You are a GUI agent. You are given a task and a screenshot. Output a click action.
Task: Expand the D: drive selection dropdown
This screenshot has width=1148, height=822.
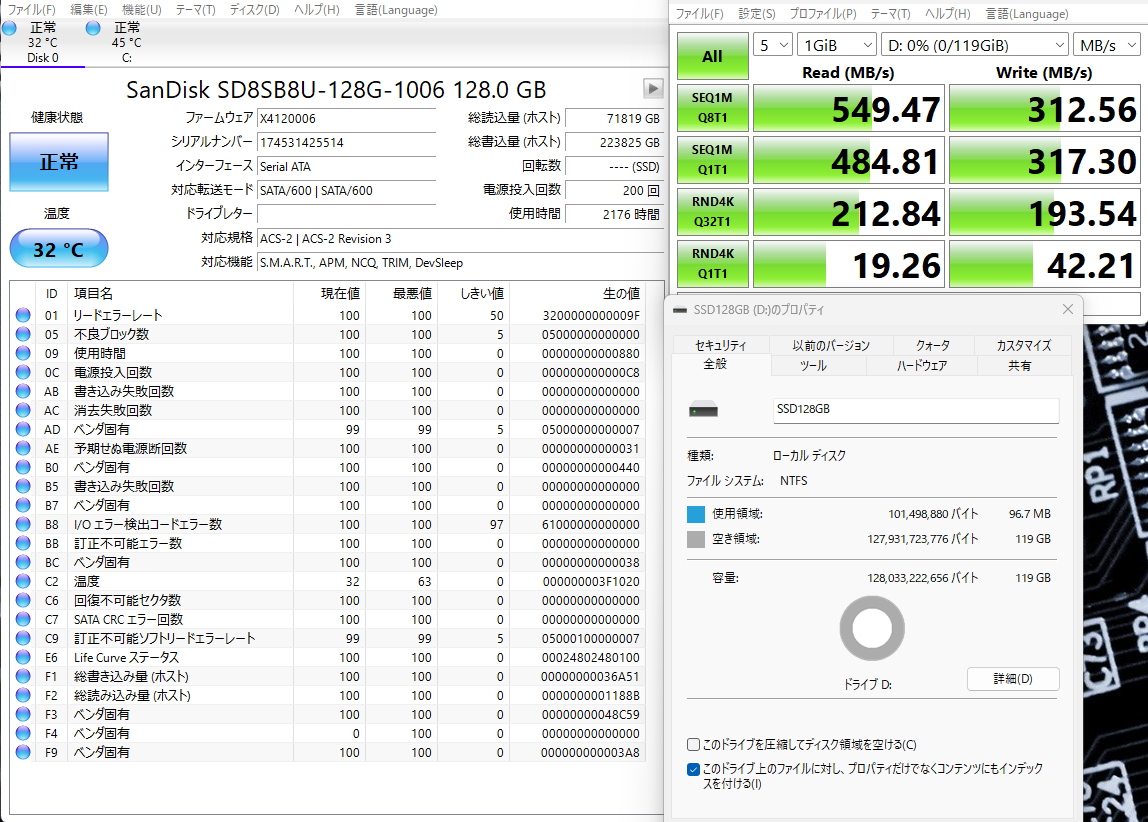pyautogui.click(x=974, y=45)
